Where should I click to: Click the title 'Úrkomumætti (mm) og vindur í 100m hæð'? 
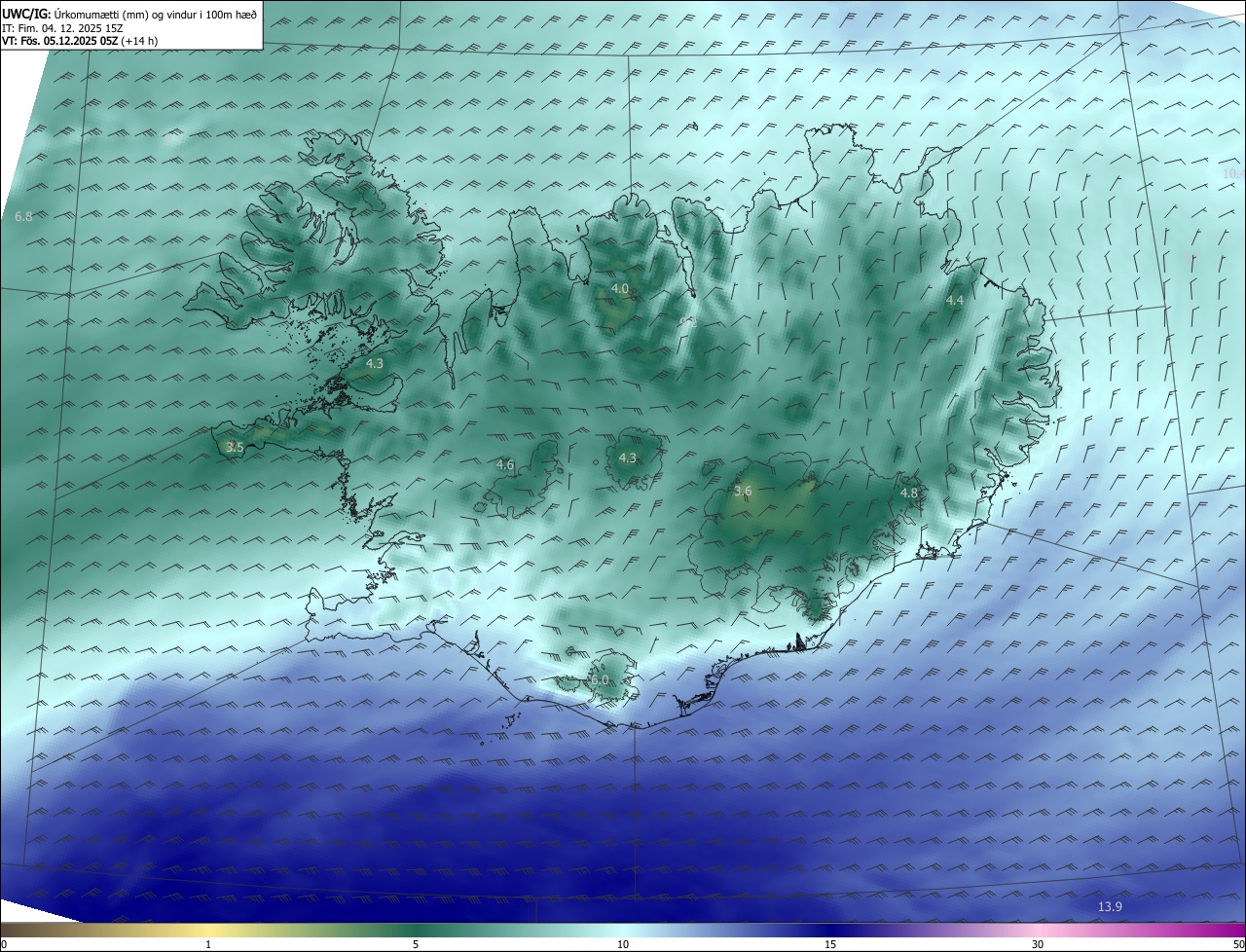coord(156,14)
